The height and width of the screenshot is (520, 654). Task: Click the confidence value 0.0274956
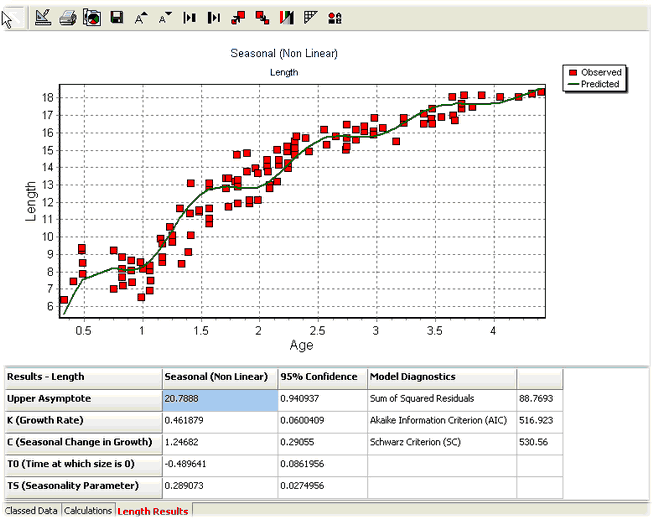click(x=322, y=487)
